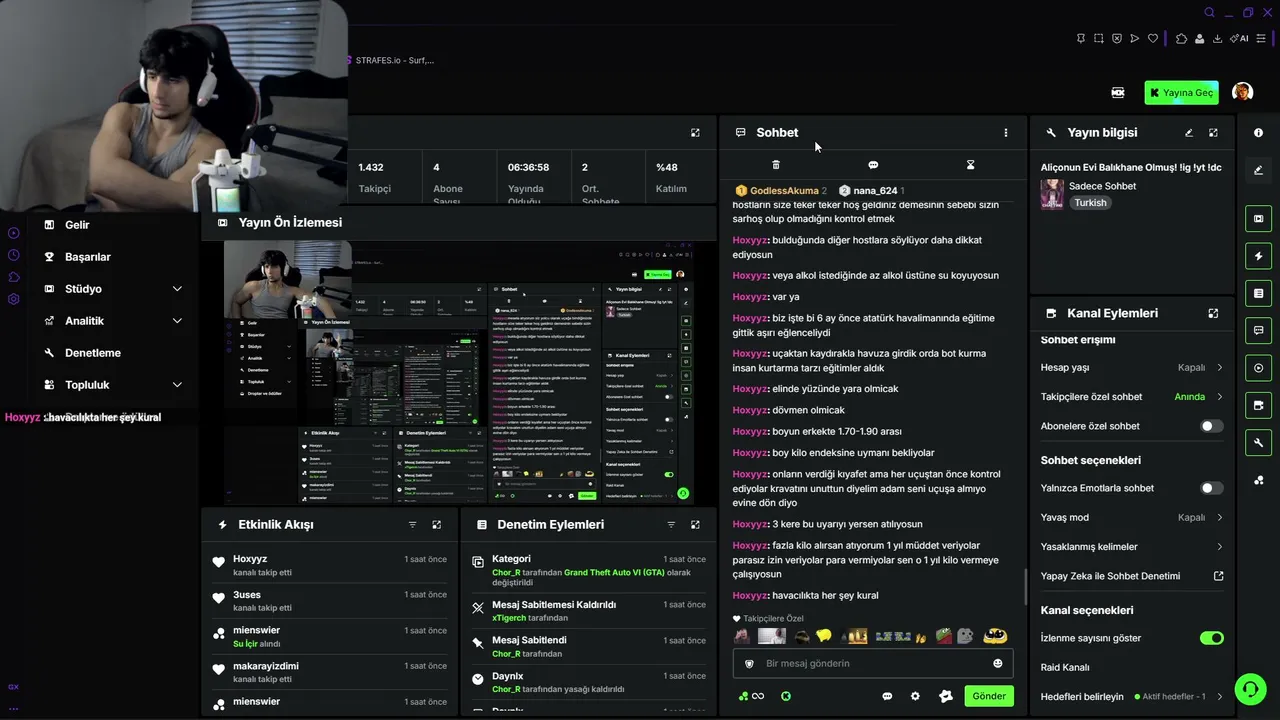This screenshot has height=720, width=1280.
Task: Open Yasaklanmış kelimeler settings
Action: click(x=1132, y=547)
